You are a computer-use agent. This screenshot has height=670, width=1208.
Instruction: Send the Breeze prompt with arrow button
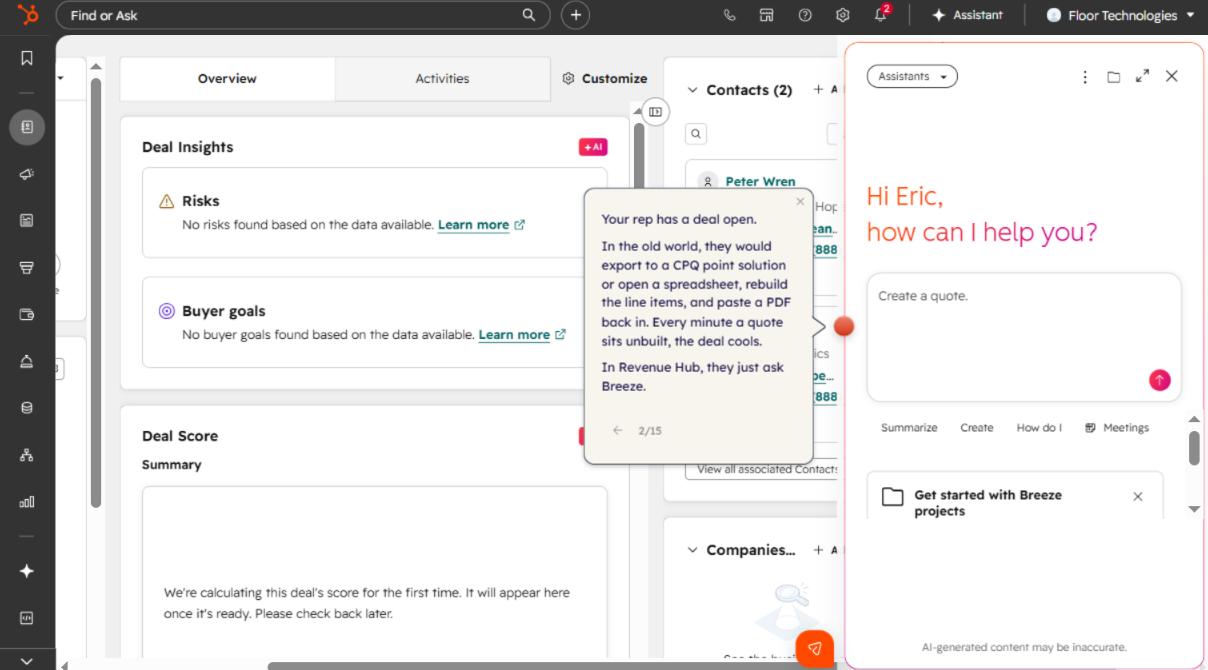pos(1159,380)
